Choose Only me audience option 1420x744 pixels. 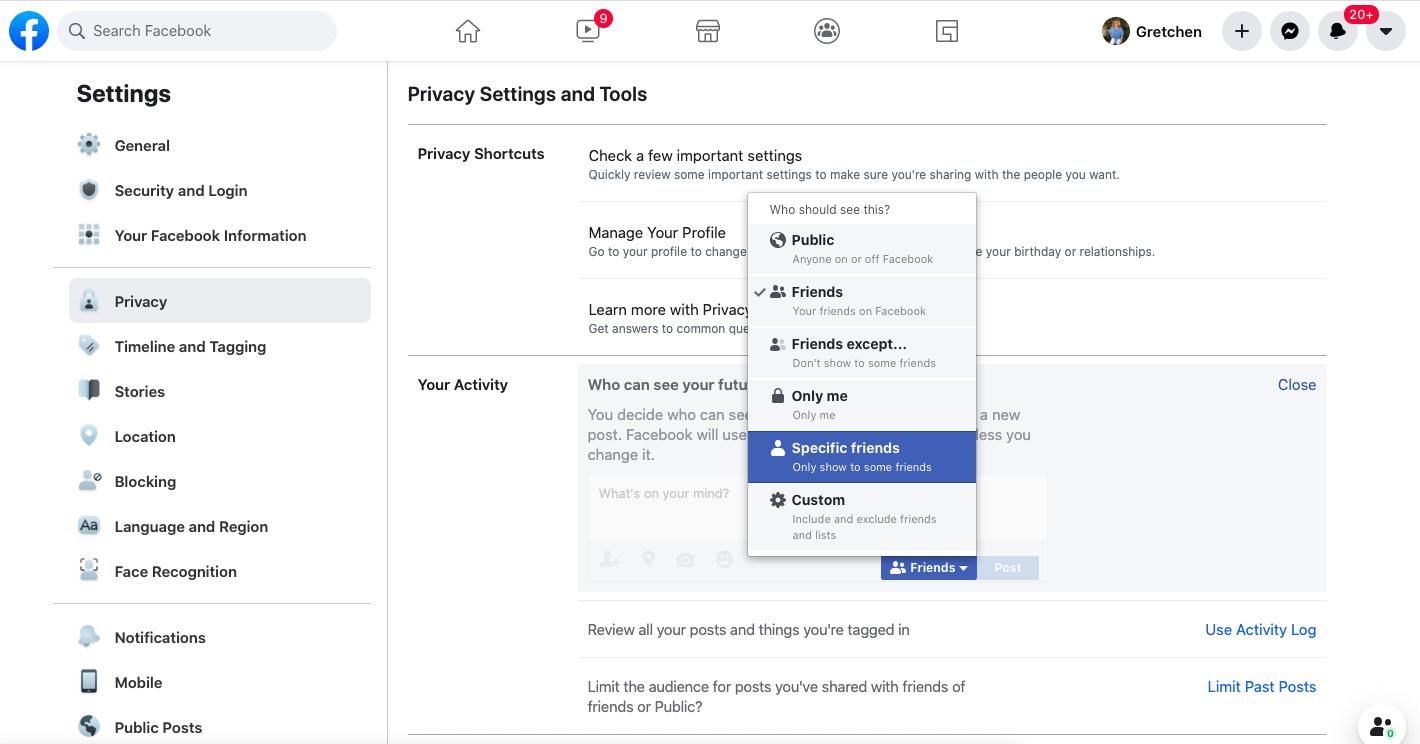861,405
